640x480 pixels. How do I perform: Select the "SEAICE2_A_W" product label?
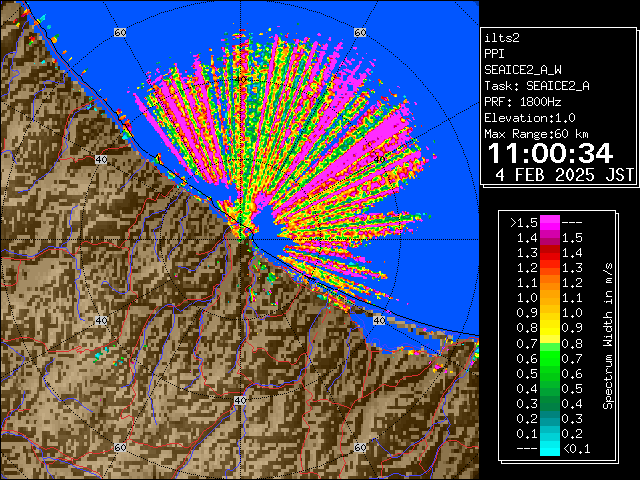(523, 70)
